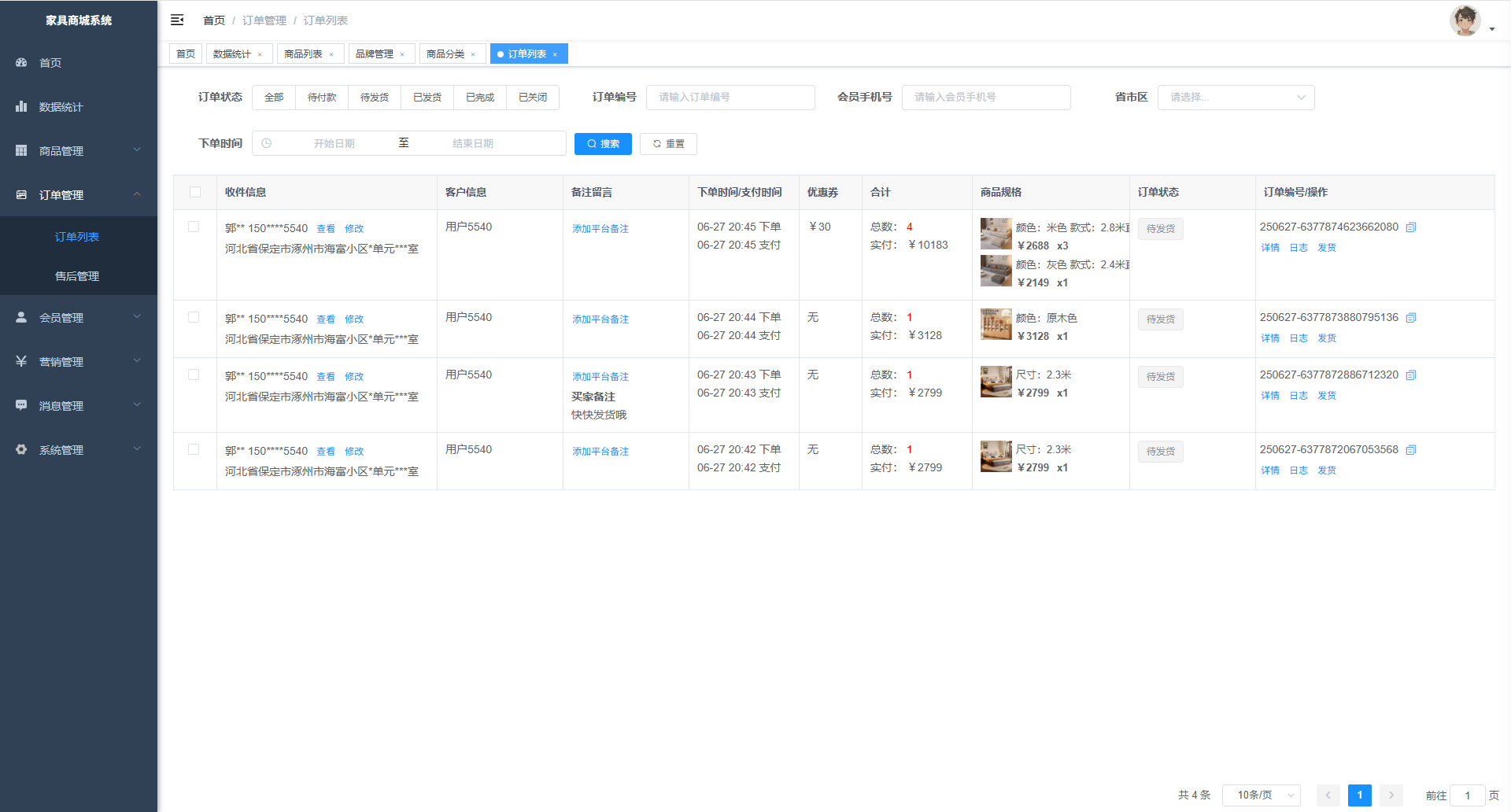Click the clock icon in the date range field
This screenshot has width=1511, height=812.
click(267, 144)
